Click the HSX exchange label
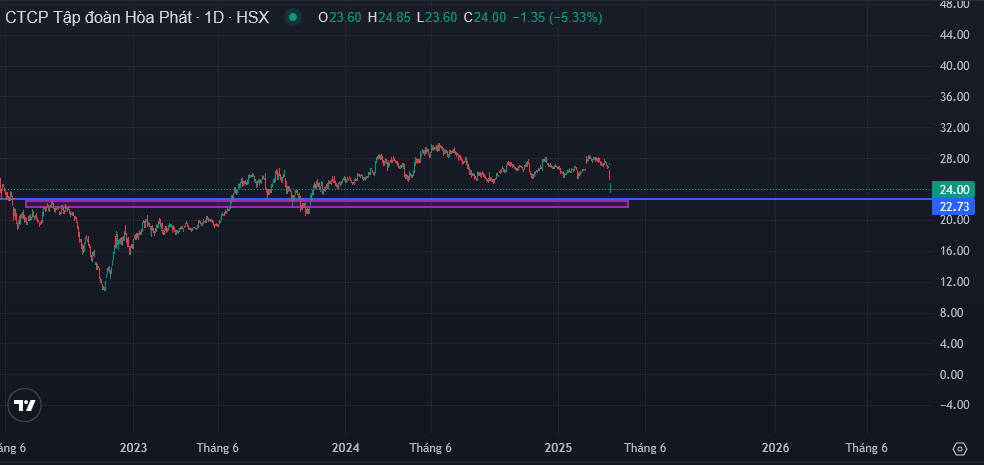The width and height of the screenshot is (984, 465). coord(253,18)
